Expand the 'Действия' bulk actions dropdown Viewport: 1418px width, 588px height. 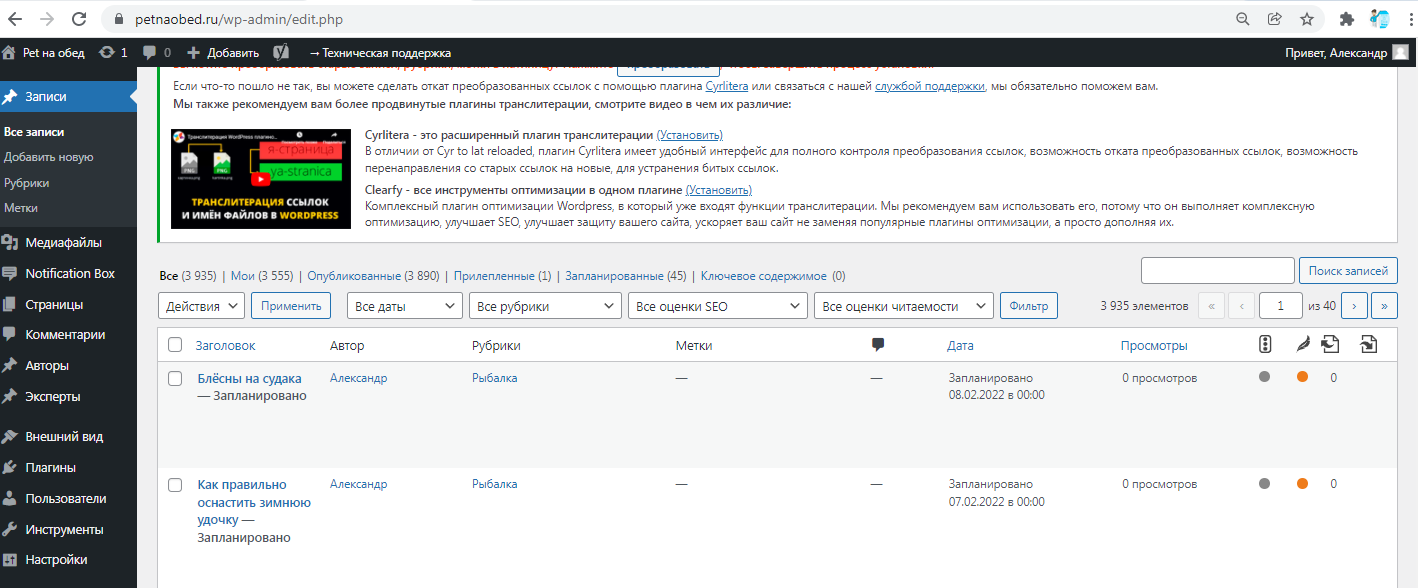point(201,306)
